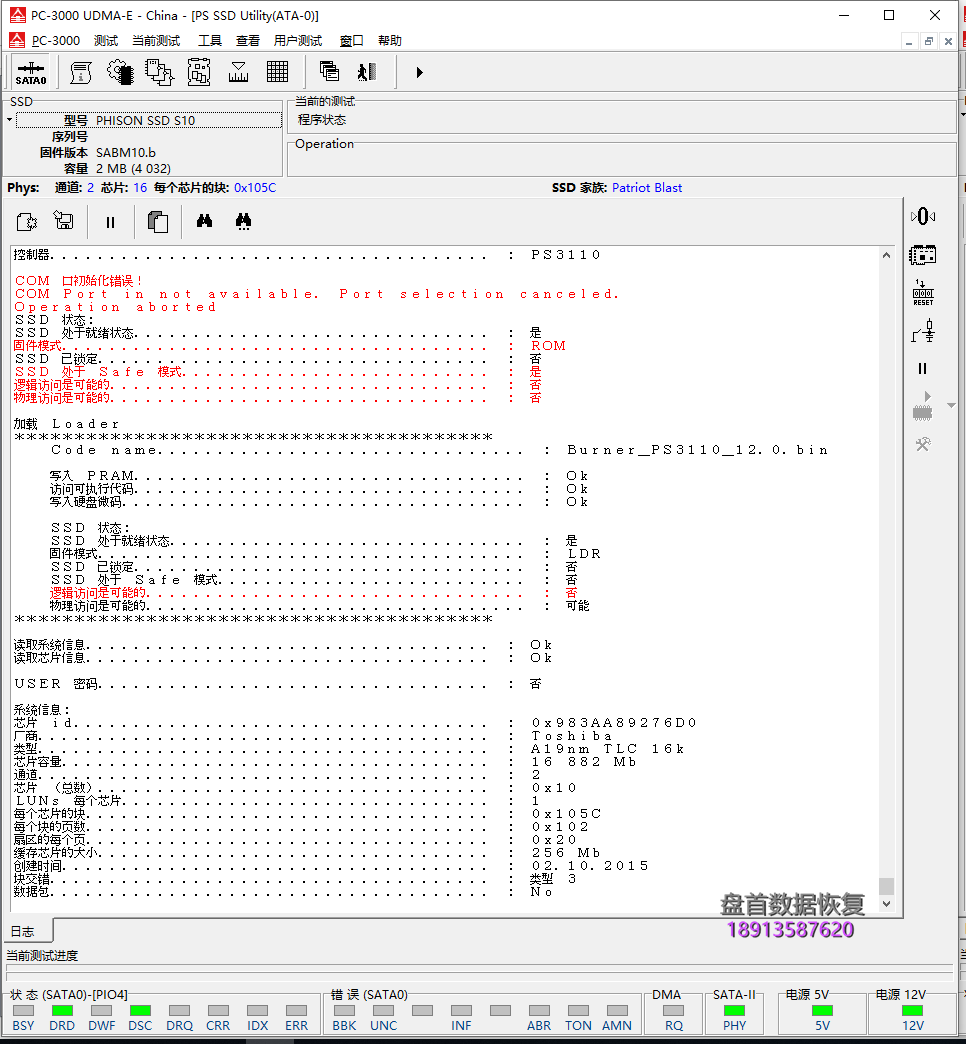Click the SATA0 port selection icon
Screen dimensions: 966x1044
pyautogui.click(x=30, y=73)
